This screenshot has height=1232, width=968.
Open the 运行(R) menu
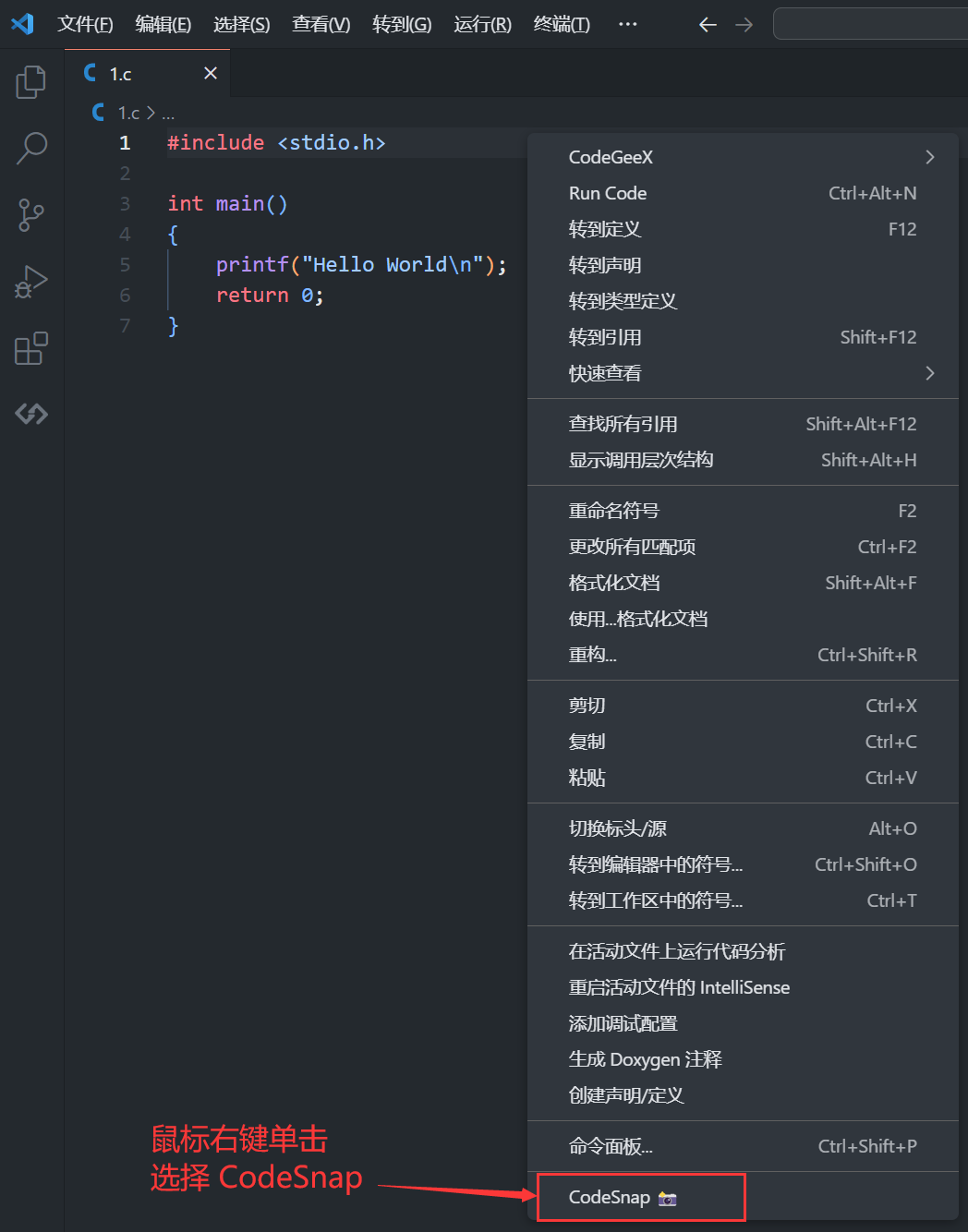click(x=482, y=24)
